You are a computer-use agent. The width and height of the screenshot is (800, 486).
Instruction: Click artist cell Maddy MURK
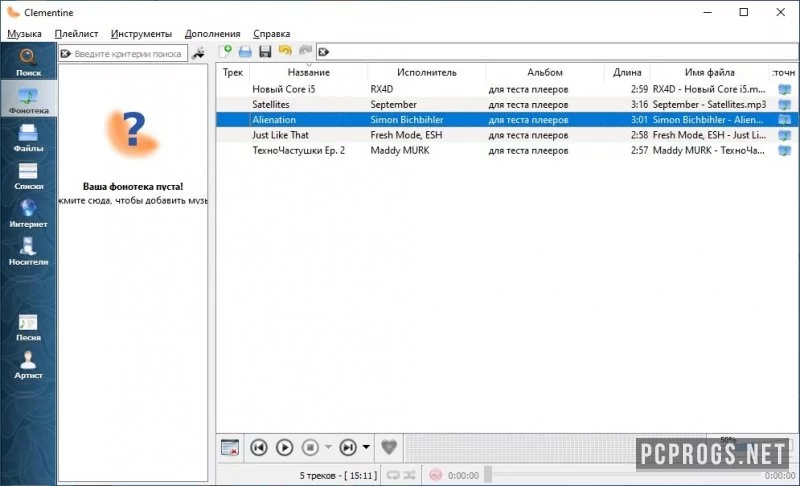coord(400,150)
